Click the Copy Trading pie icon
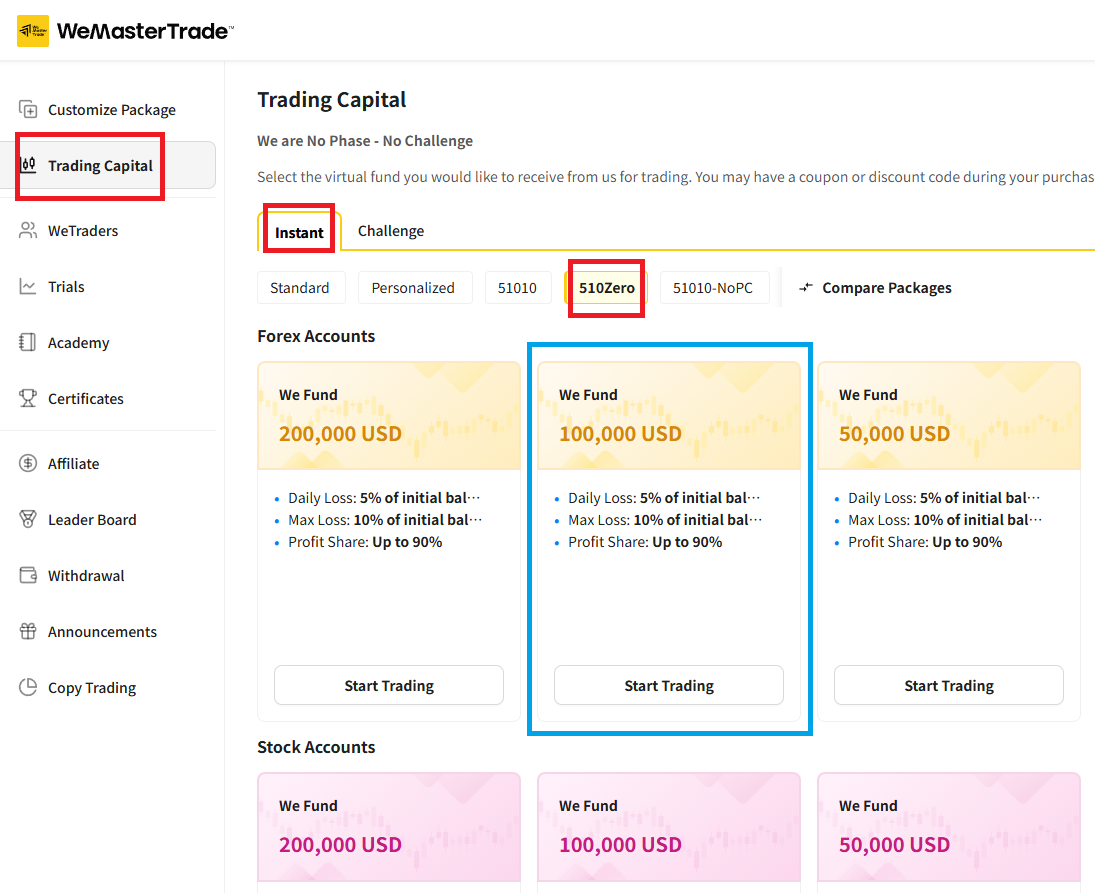The width and height of the screenshot is (1095, 893). click(28, 687)
